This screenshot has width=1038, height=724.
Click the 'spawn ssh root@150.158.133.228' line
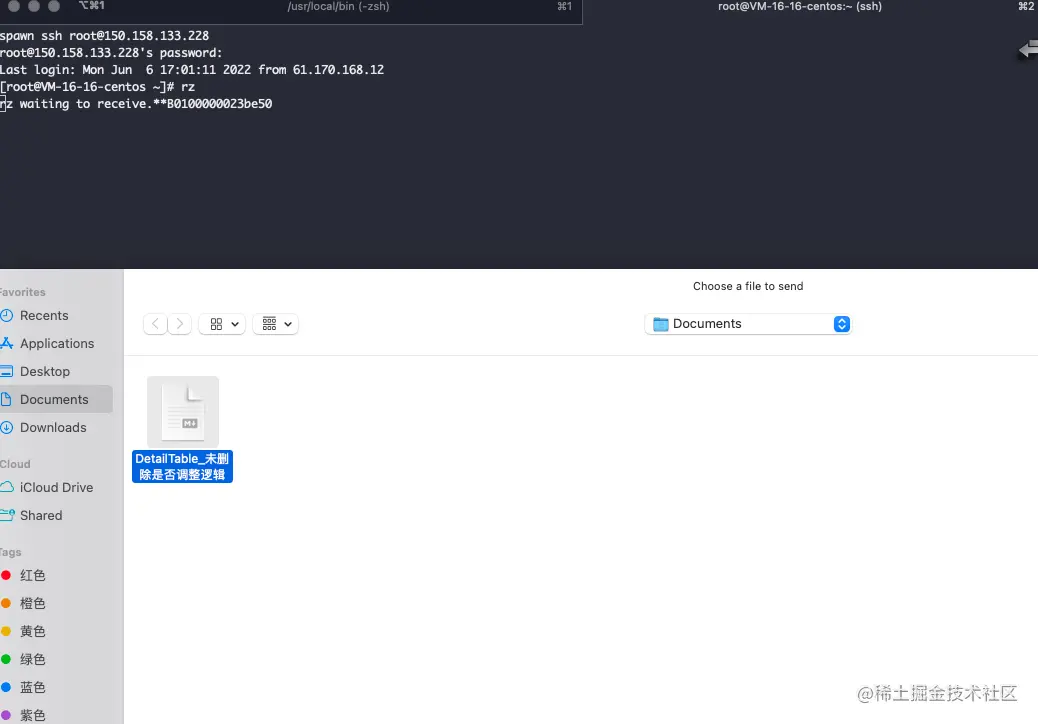105,36
